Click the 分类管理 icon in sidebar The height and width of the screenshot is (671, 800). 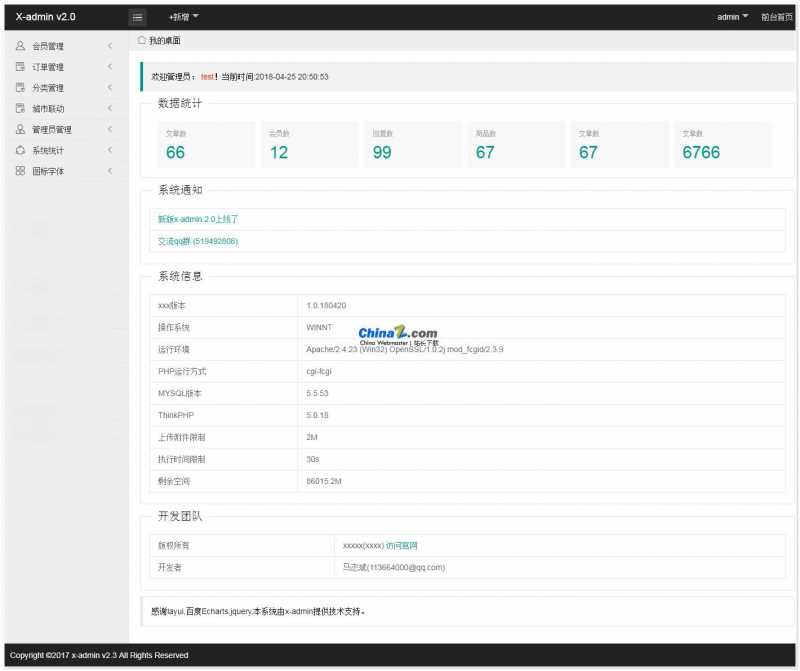click(20, 88)
